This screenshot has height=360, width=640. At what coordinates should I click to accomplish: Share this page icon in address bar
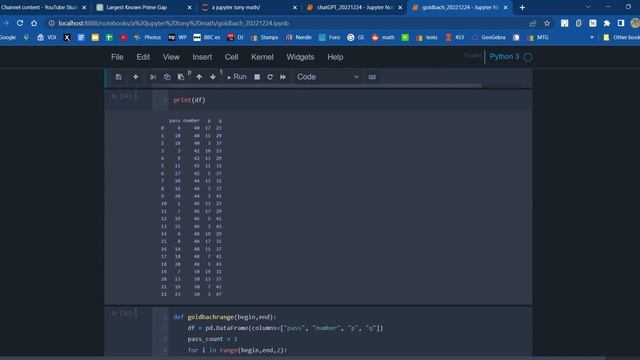[533, 23]
